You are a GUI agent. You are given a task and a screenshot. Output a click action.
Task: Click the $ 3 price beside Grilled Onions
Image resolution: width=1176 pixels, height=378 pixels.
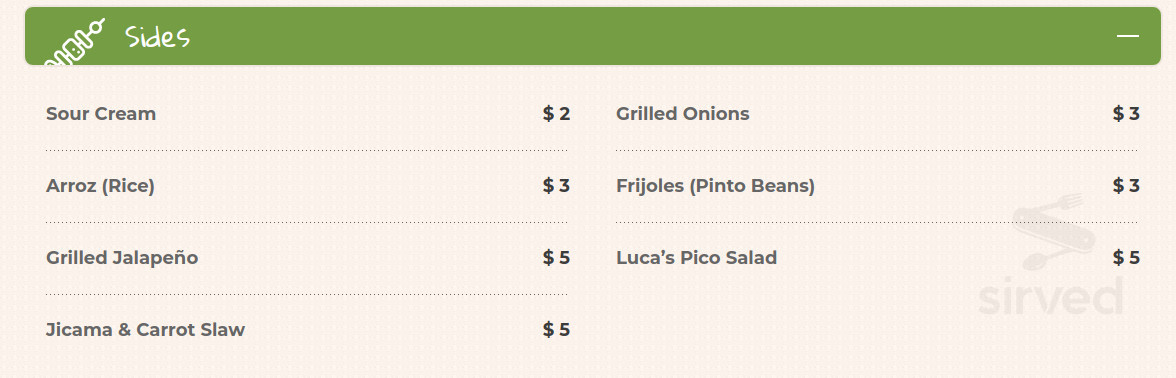coord(1126,114)
